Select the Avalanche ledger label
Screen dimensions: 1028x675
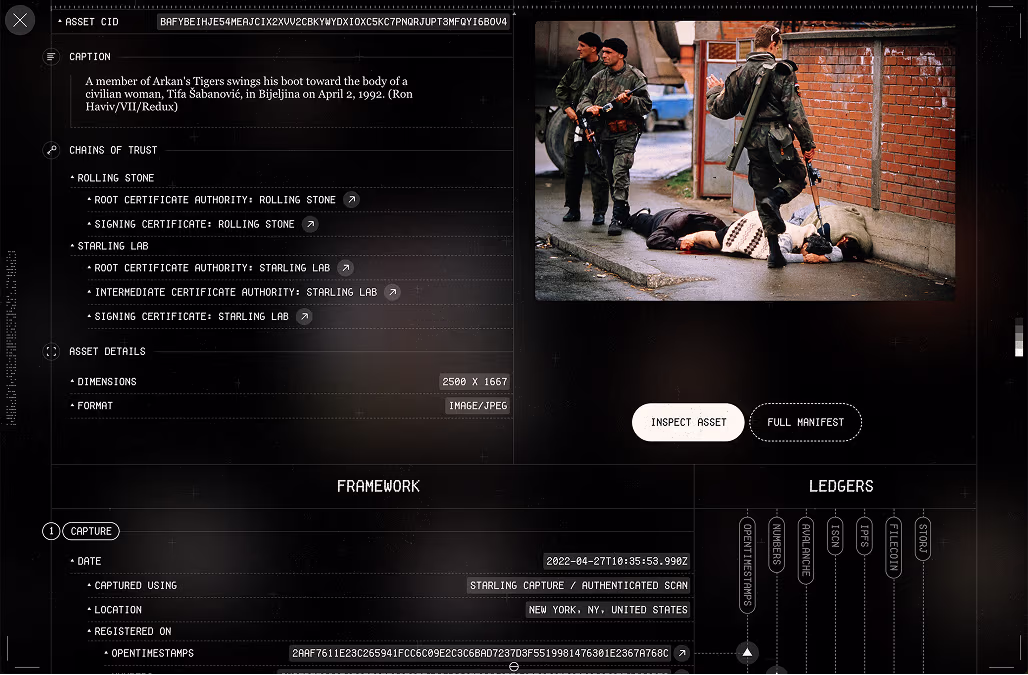[806, 550]
